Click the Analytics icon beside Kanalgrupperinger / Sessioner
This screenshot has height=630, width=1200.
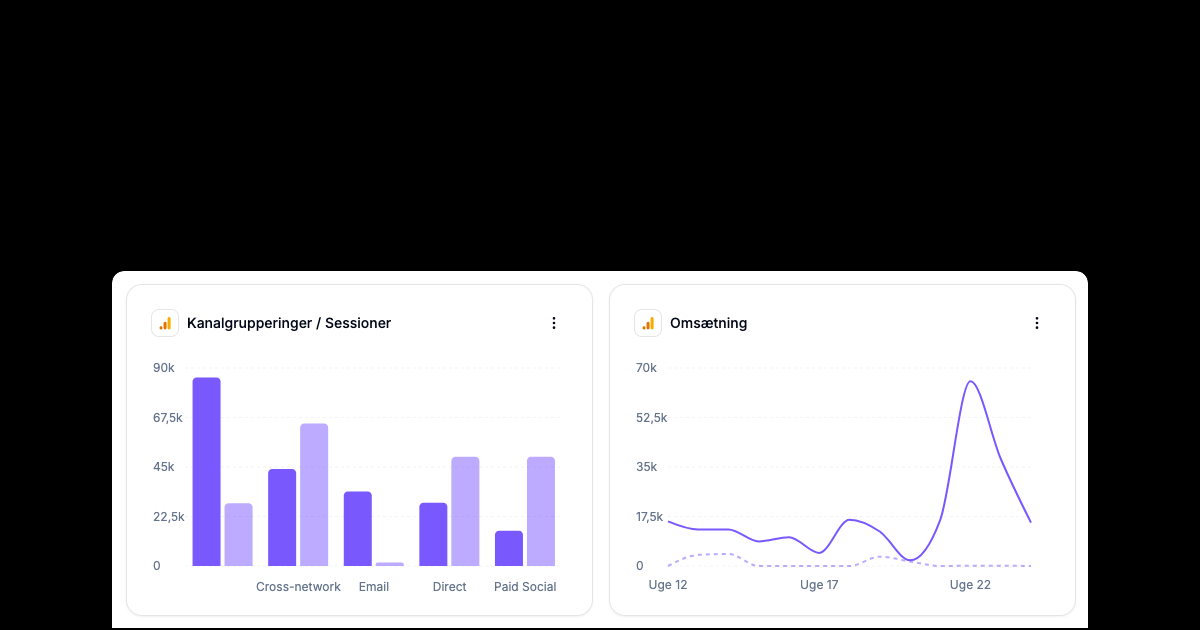165,323
